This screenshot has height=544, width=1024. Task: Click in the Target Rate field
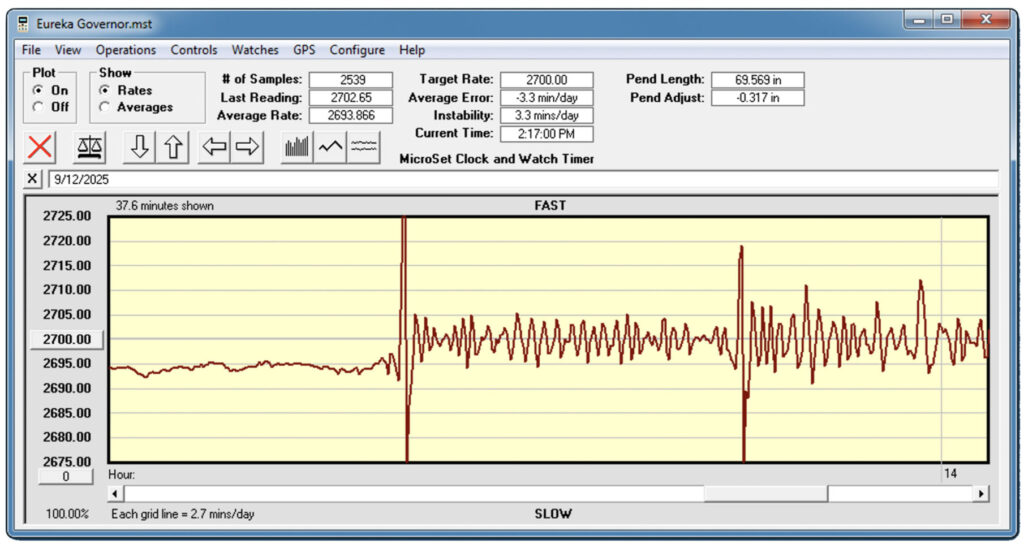[x=546, y=80]
